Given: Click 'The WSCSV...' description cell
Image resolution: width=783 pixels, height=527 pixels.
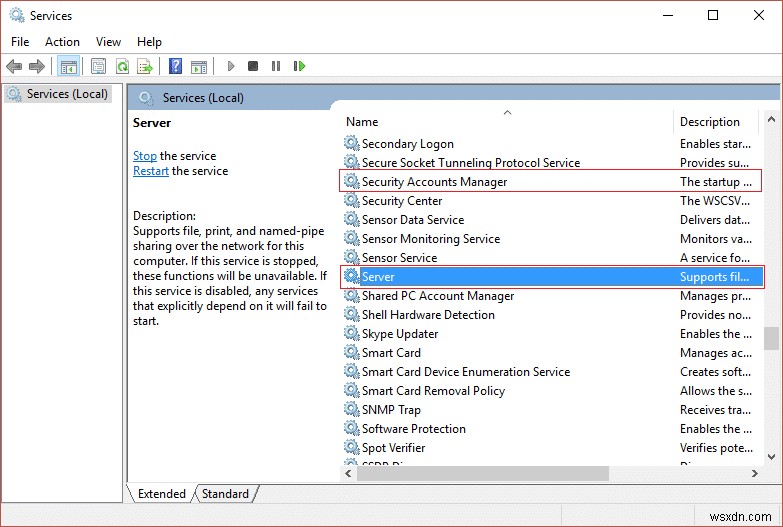Looking at the screenshot, I should [x=715, y=201].
